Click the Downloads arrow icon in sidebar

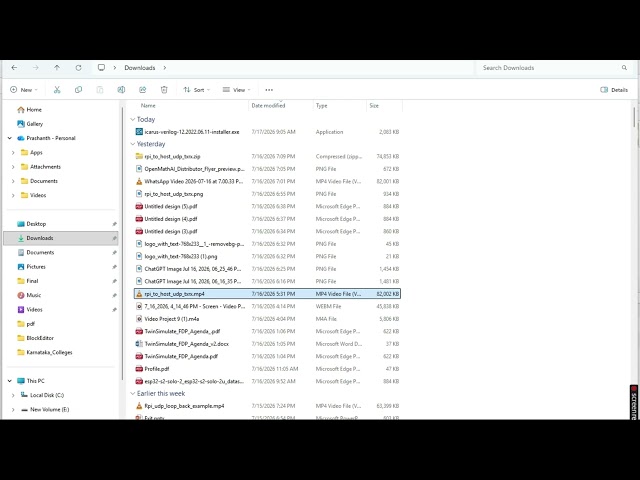click(x=21, y=238)
